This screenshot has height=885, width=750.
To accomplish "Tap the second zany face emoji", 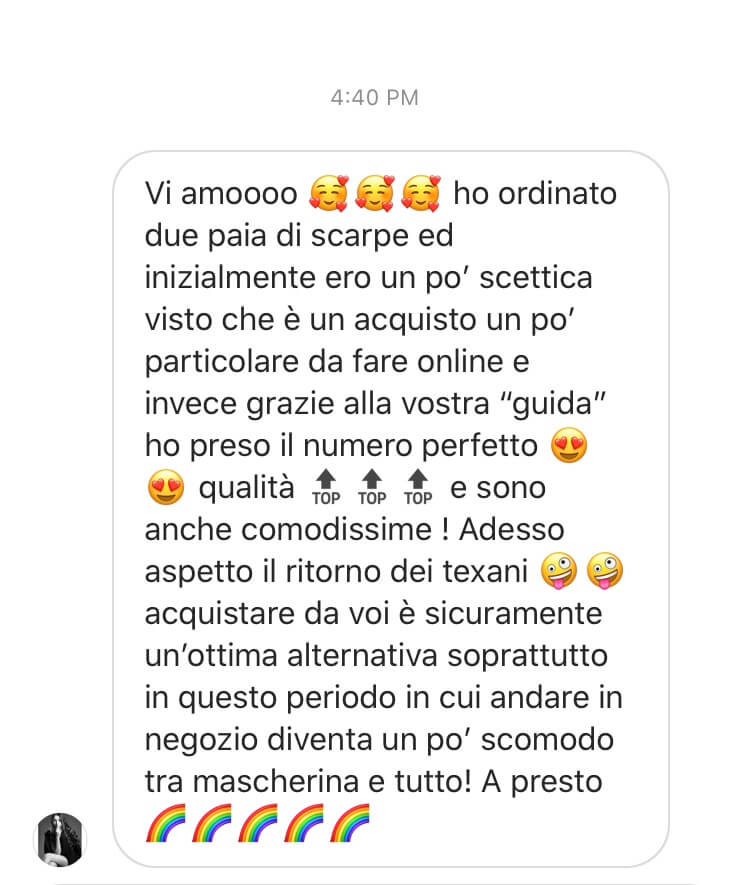I will click(x=604, y=571).
